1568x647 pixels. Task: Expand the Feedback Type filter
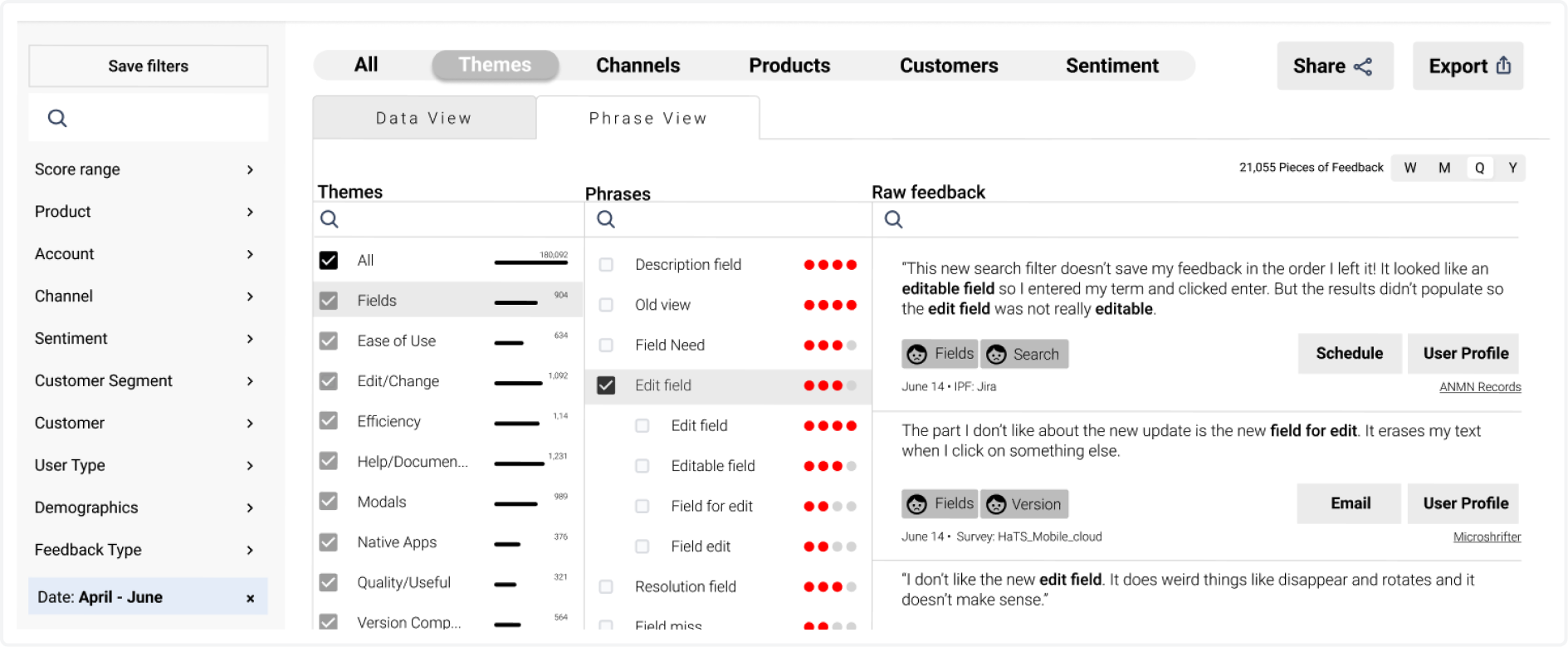250,550
